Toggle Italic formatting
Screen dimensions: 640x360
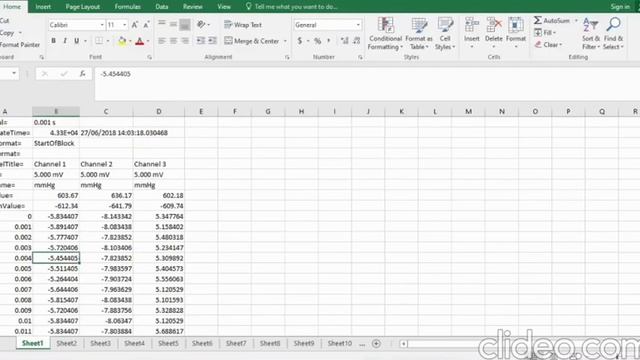pos(64,41)
